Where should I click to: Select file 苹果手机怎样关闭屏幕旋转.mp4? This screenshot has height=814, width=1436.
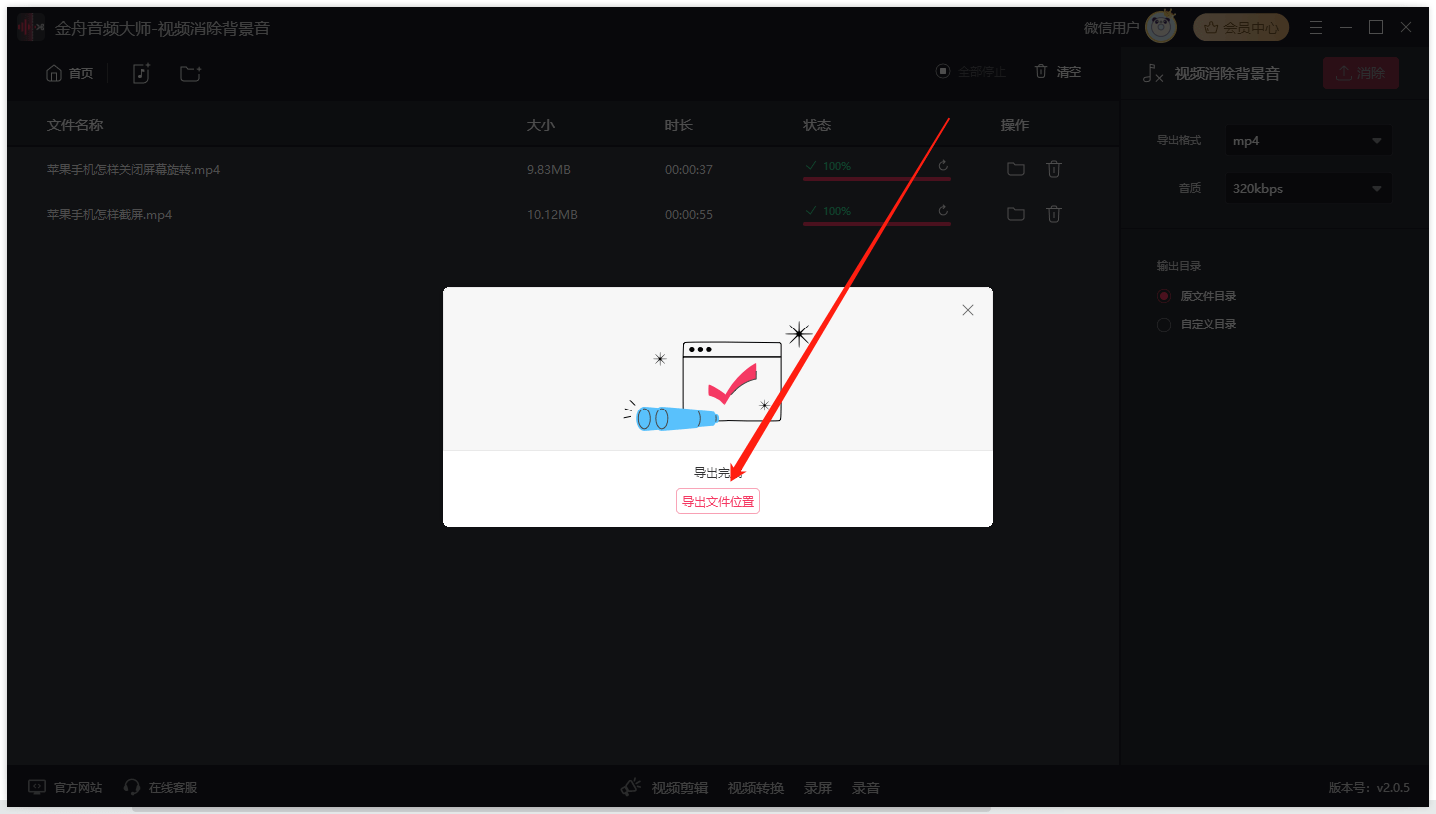(134, 170)
